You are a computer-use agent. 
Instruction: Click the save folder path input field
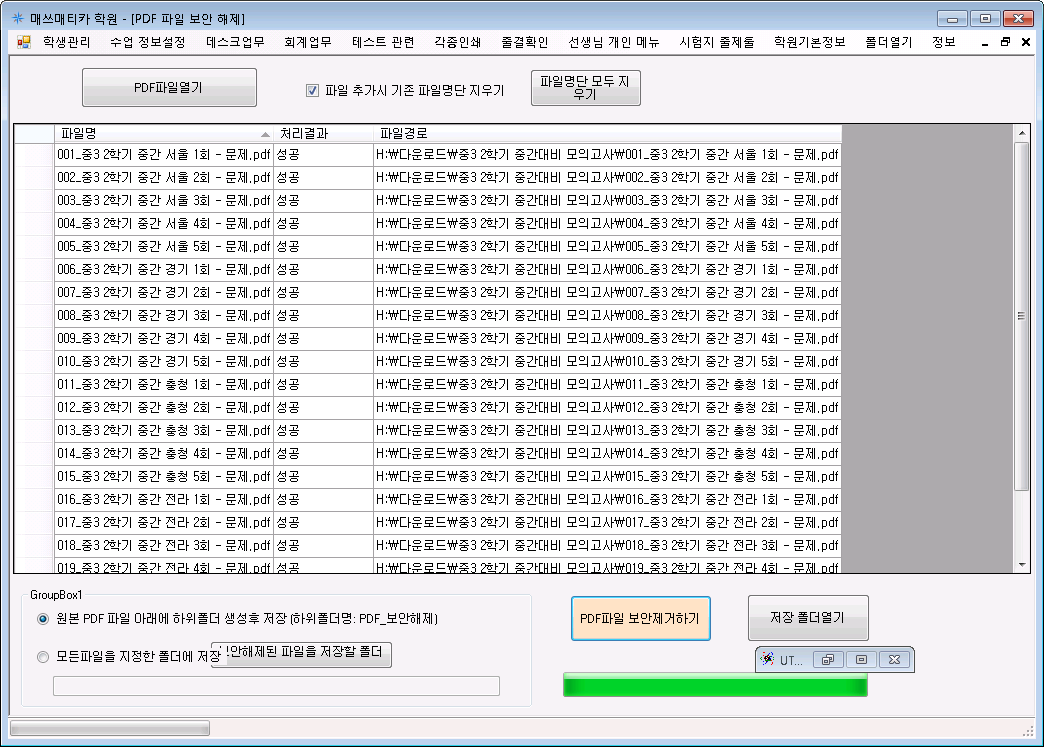(x=276, y=686)
